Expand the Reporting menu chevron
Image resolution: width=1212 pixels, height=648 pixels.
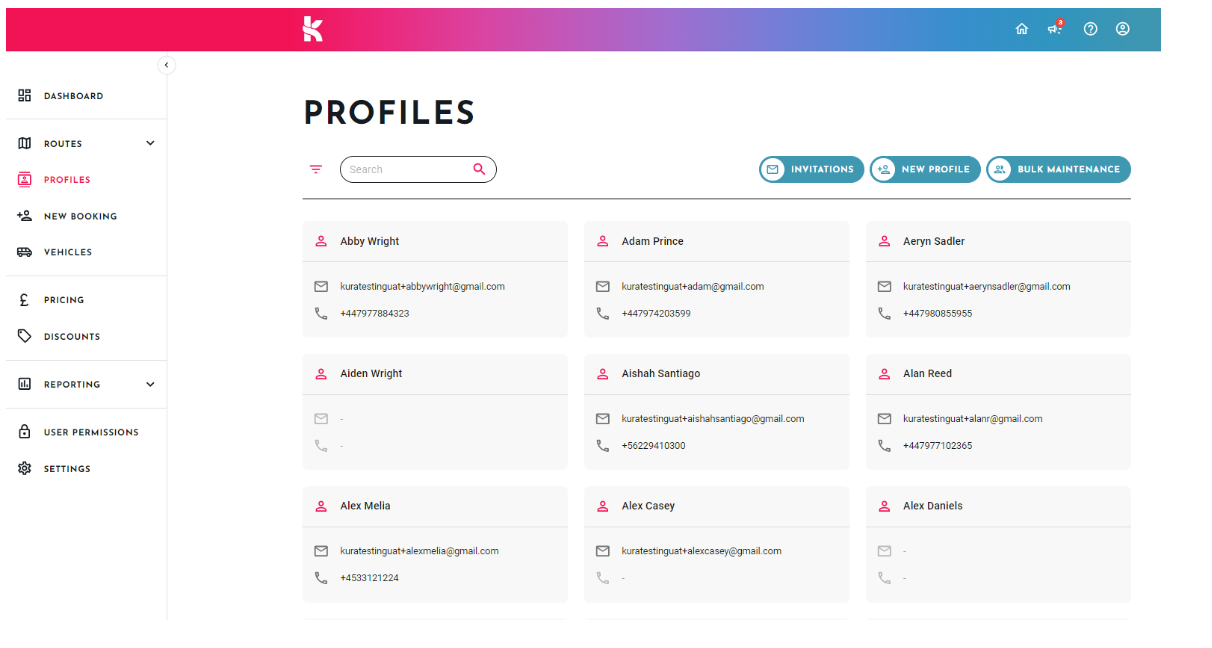(150, 384)
